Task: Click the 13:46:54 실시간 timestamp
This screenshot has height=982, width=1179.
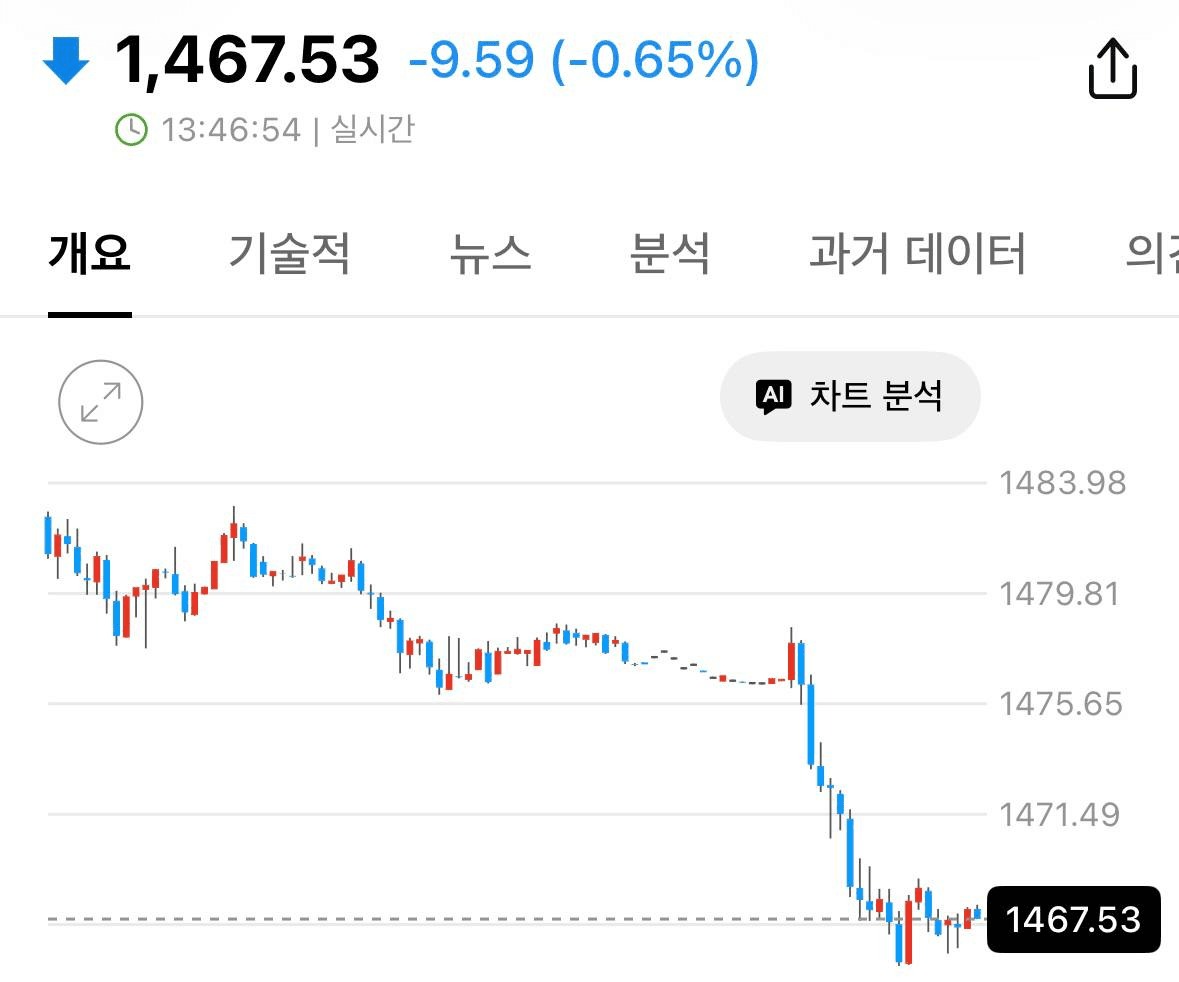Action: click(x=287, y=130)
